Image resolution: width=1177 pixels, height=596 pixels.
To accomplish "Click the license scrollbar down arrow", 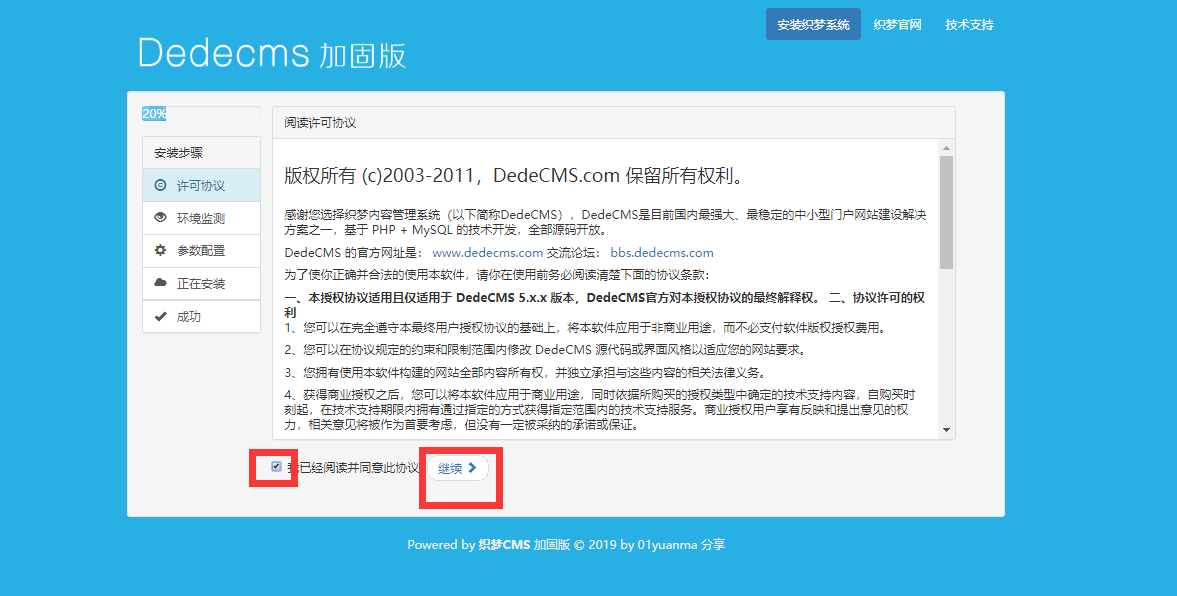I will 946,430.
